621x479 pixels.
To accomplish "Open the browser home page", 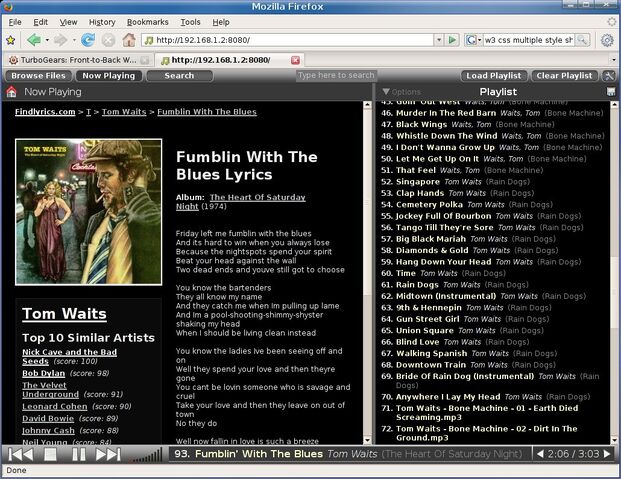I will tap(129, 40).
